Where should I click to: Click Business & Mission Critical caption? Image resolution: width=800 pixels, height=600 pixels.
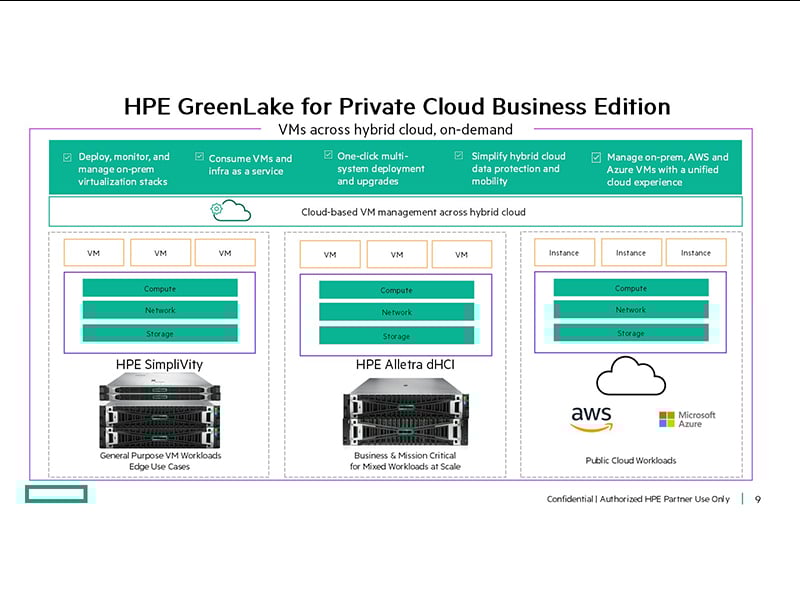click(405, 455)
